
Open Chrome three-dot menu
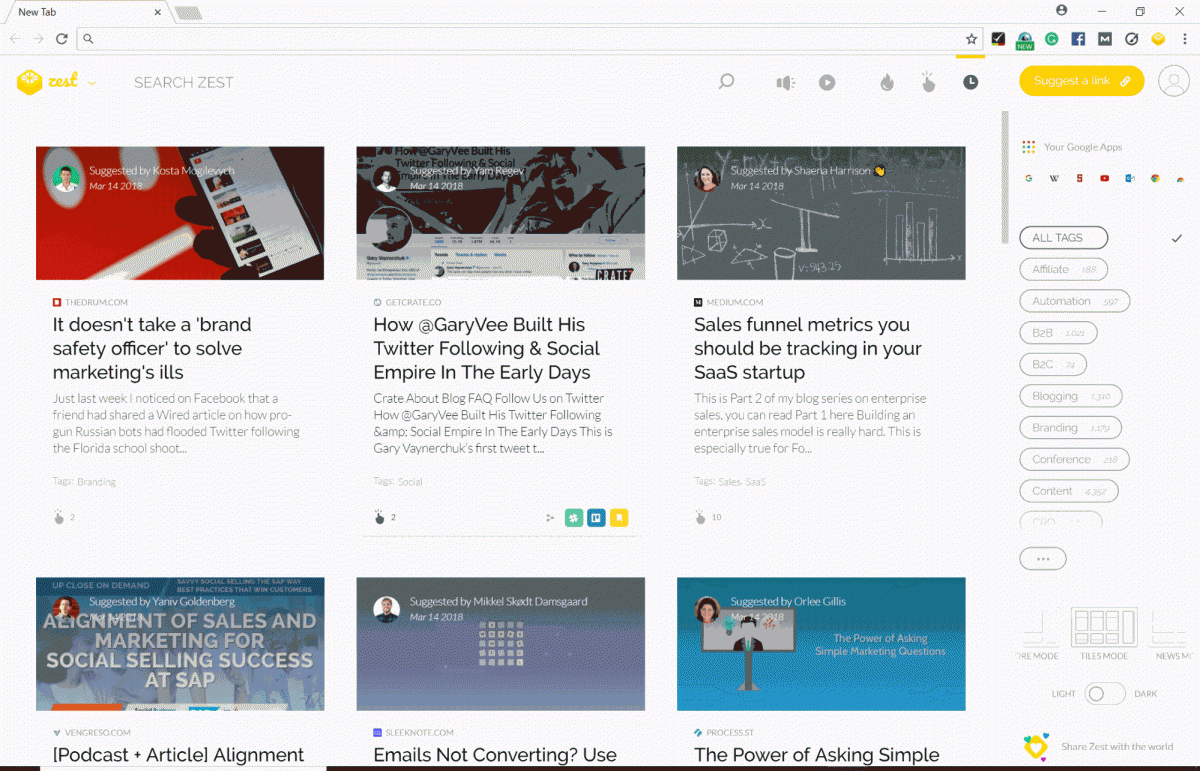coord(1184,39)
